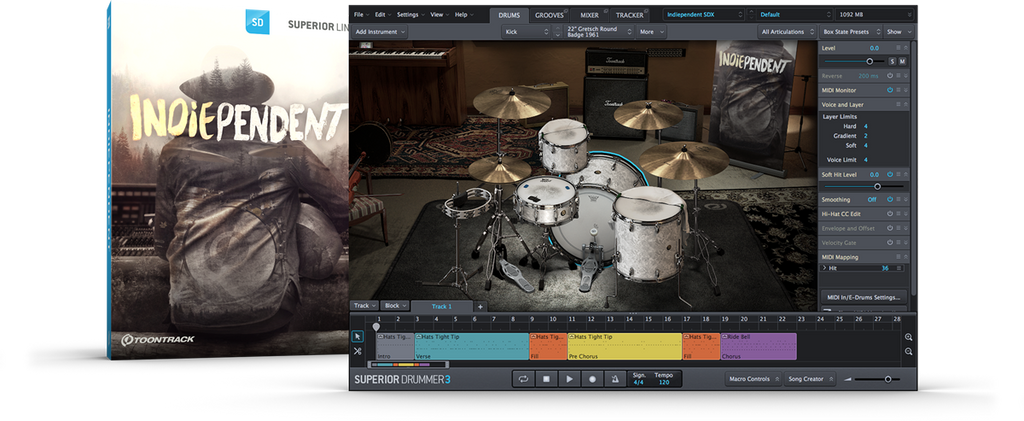
Task: Select the yellow Pre Chorus block
Action: coord(624,347)
